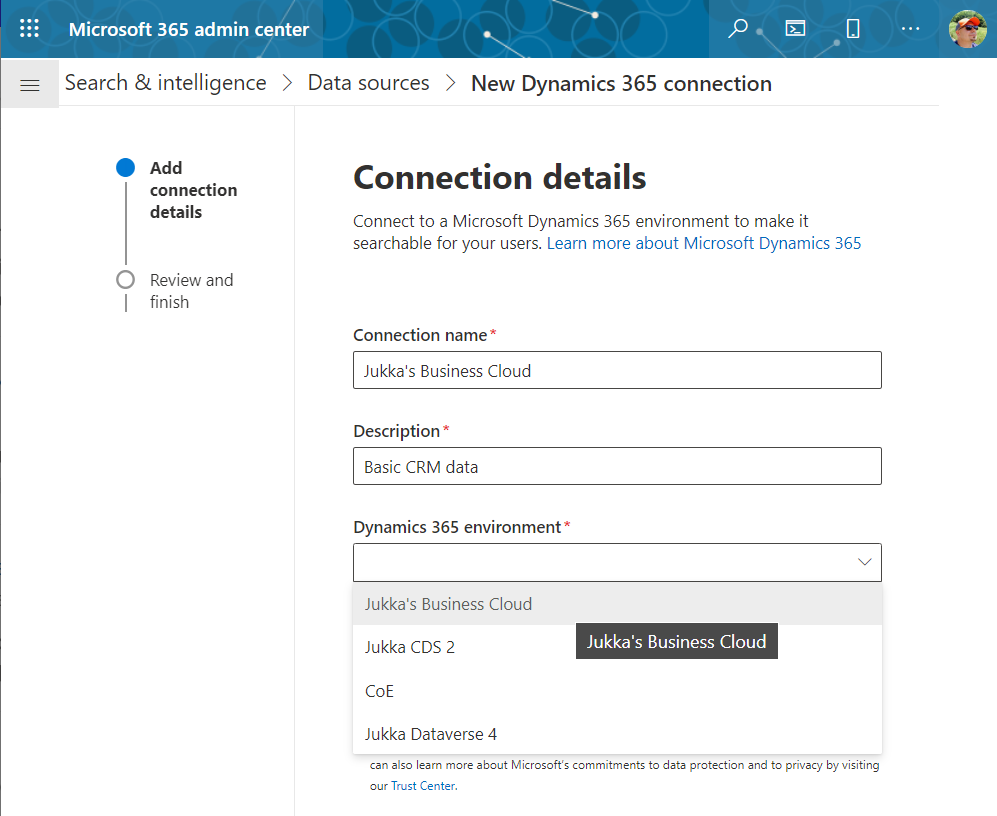
Task: Open Learn more about Microsoft Dynamics 365 link
Action: coord(704,244)
